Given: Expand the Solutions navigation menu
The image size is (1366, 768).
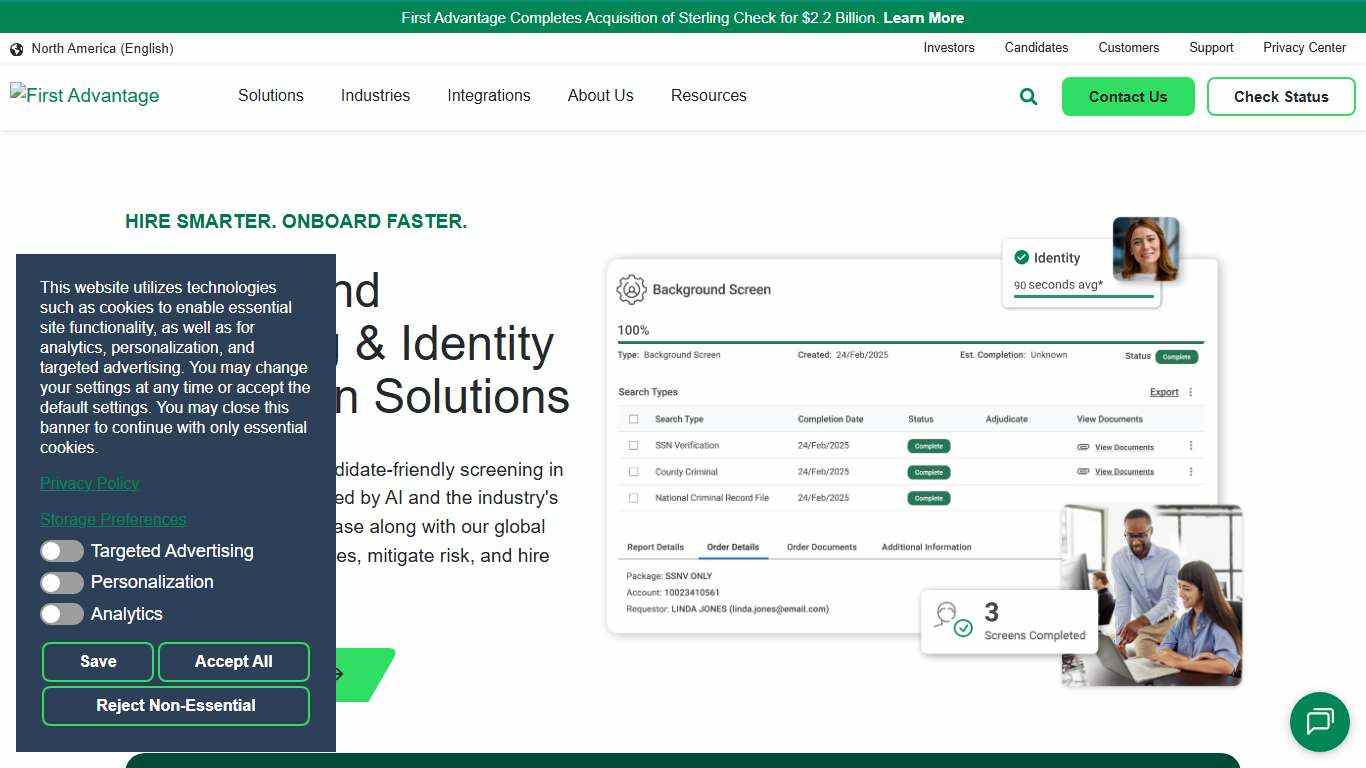Looking at the screenshot, I should point(270,95).
